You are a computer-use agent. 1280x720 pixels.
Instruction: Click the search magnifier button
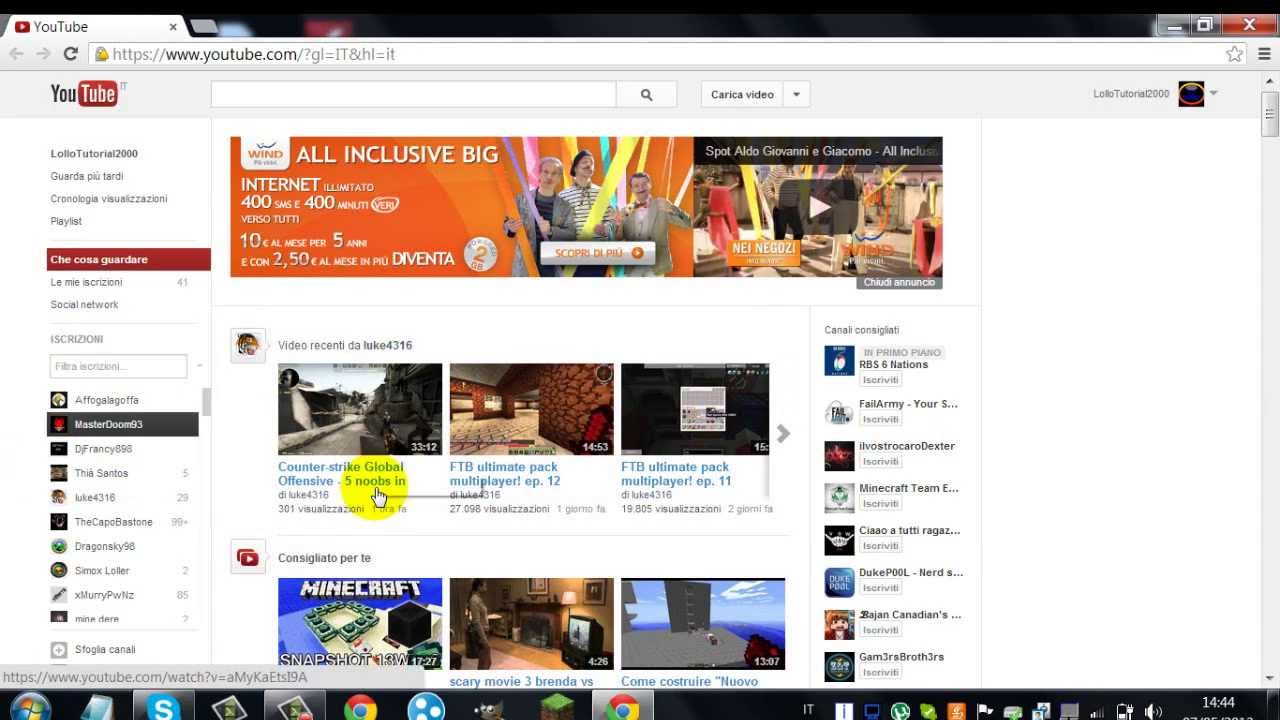[x=646, y=95]
